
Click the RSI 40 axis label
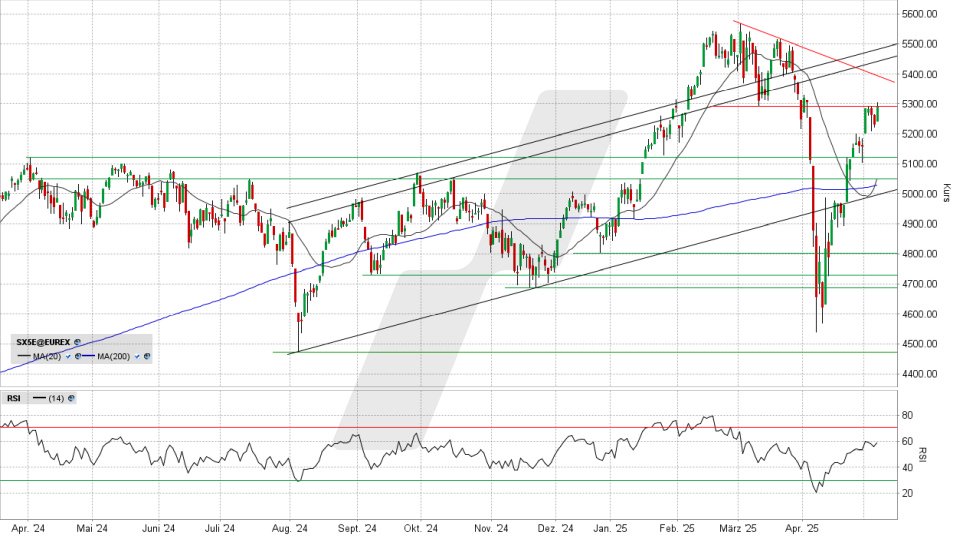coord(907,468)
